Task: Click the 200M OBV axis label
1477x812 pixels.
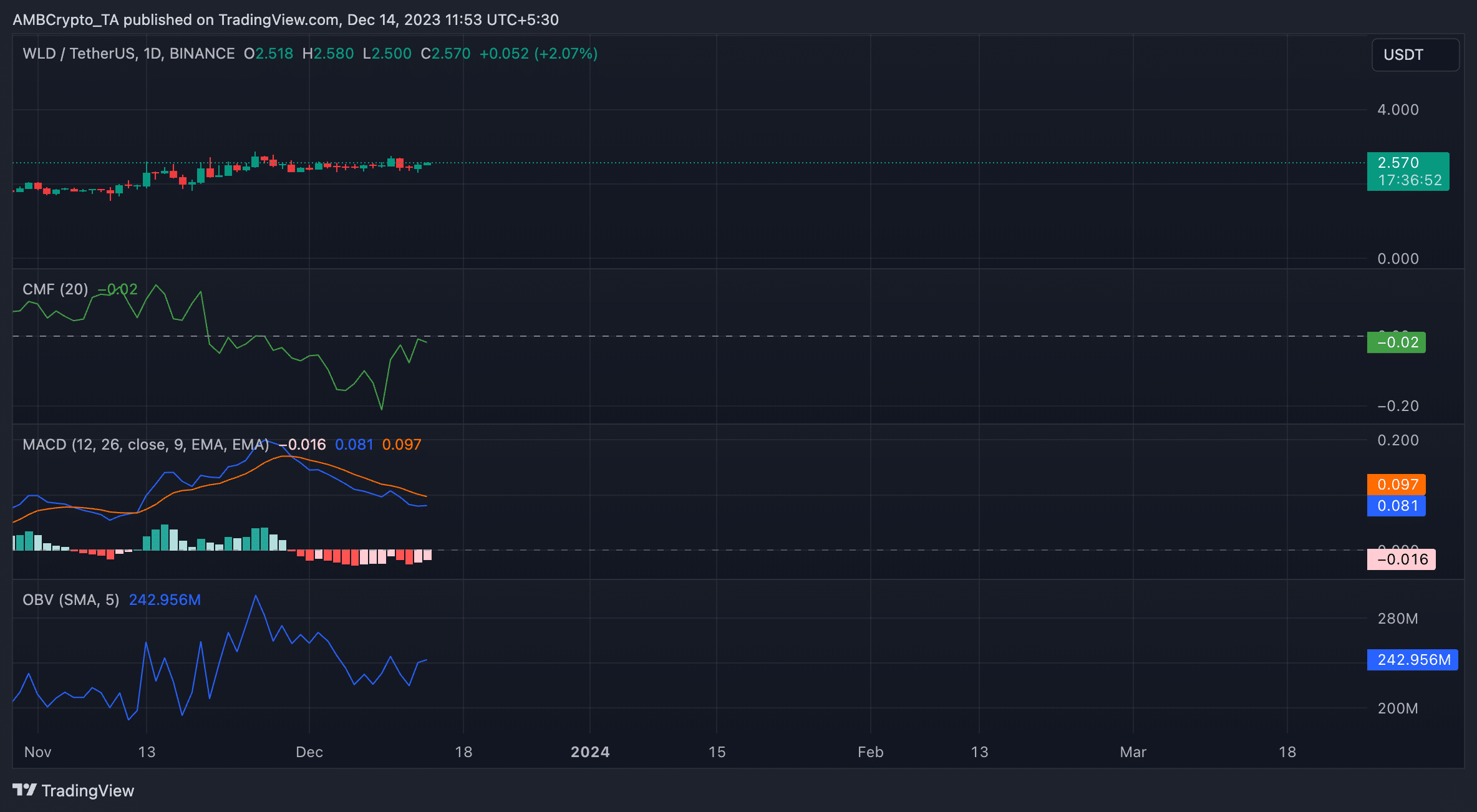Action: click(1398, 708)
